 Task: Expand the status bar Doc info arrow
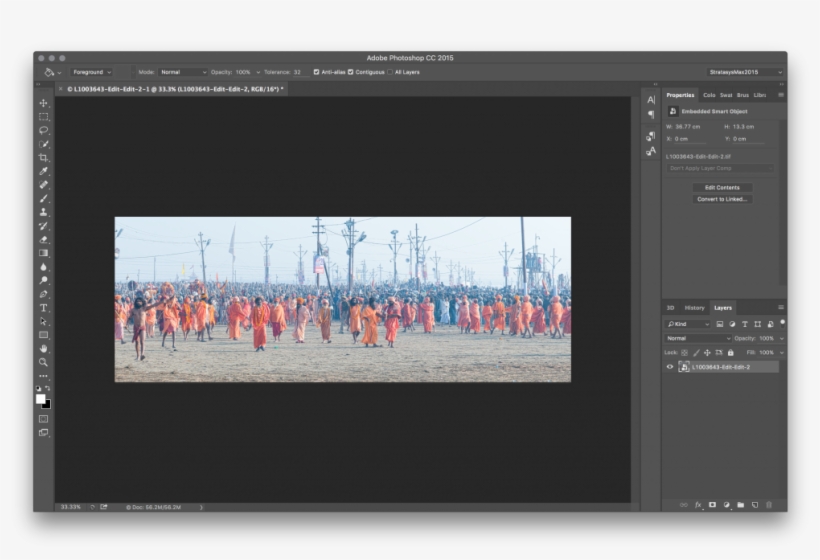click(x=201, y=507)
